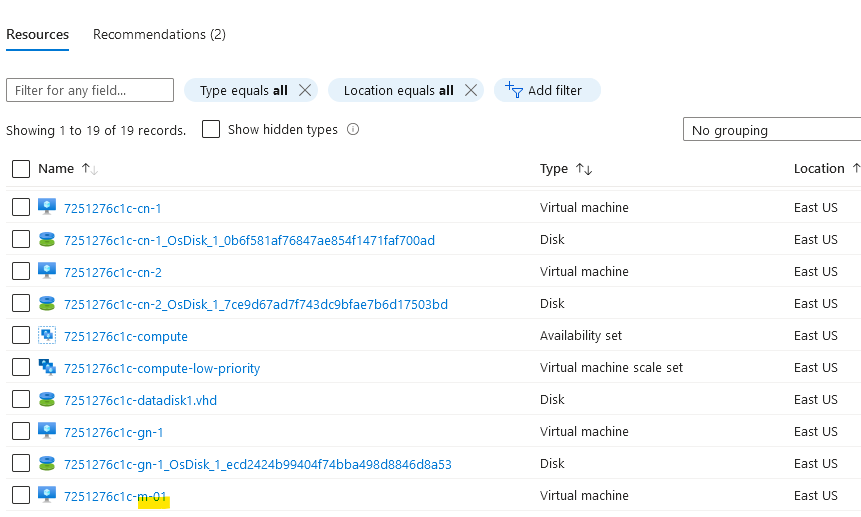Open the Type equals all filter
The height and width of the screenshot is (517, 861).
(243, 91)
